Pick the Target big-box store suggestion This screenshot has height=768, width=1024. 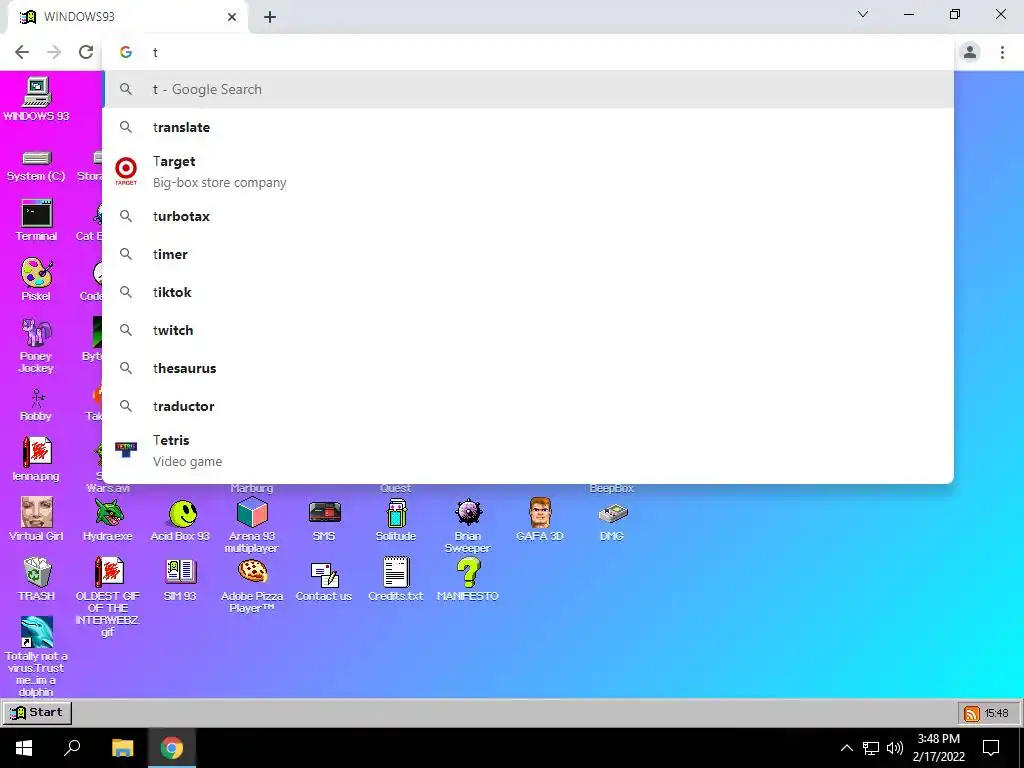[x=528, y=172]
